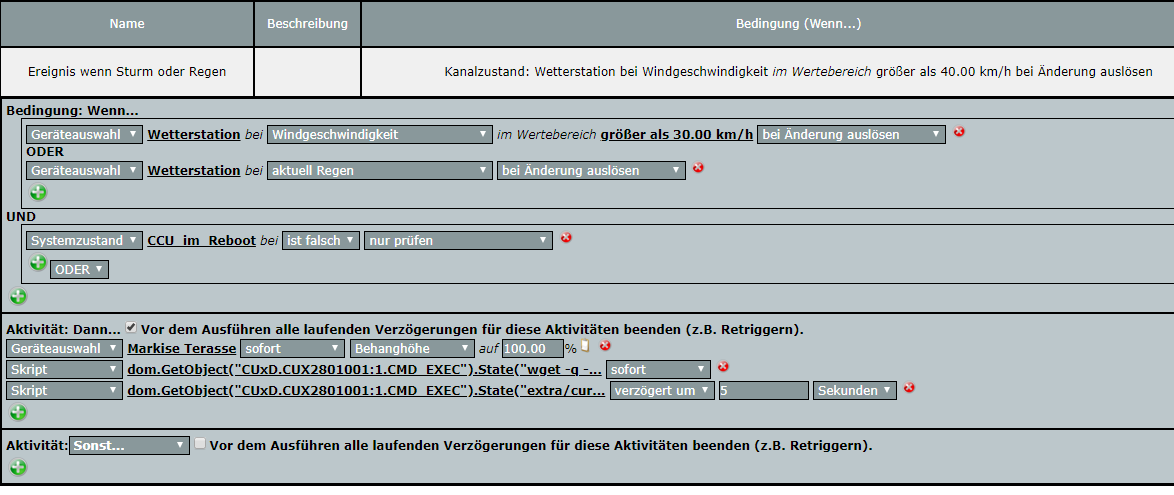The height and width of the screenshot is (495, 1174).
Task: Delete the CCU_im_Reboot condition
Action: [x=566, y=238]
